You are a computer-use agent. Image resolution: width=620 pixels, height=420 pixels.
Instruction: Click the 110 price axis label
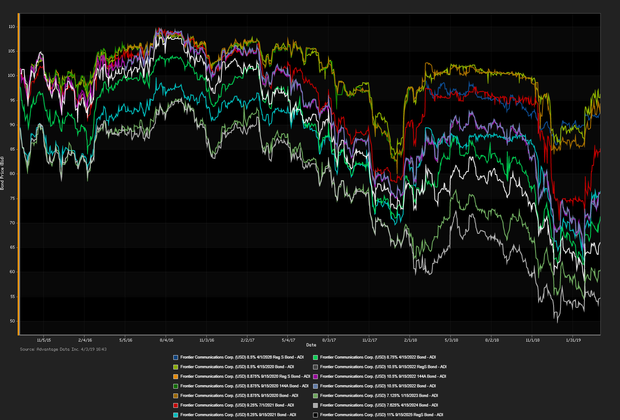click(11, 27)
